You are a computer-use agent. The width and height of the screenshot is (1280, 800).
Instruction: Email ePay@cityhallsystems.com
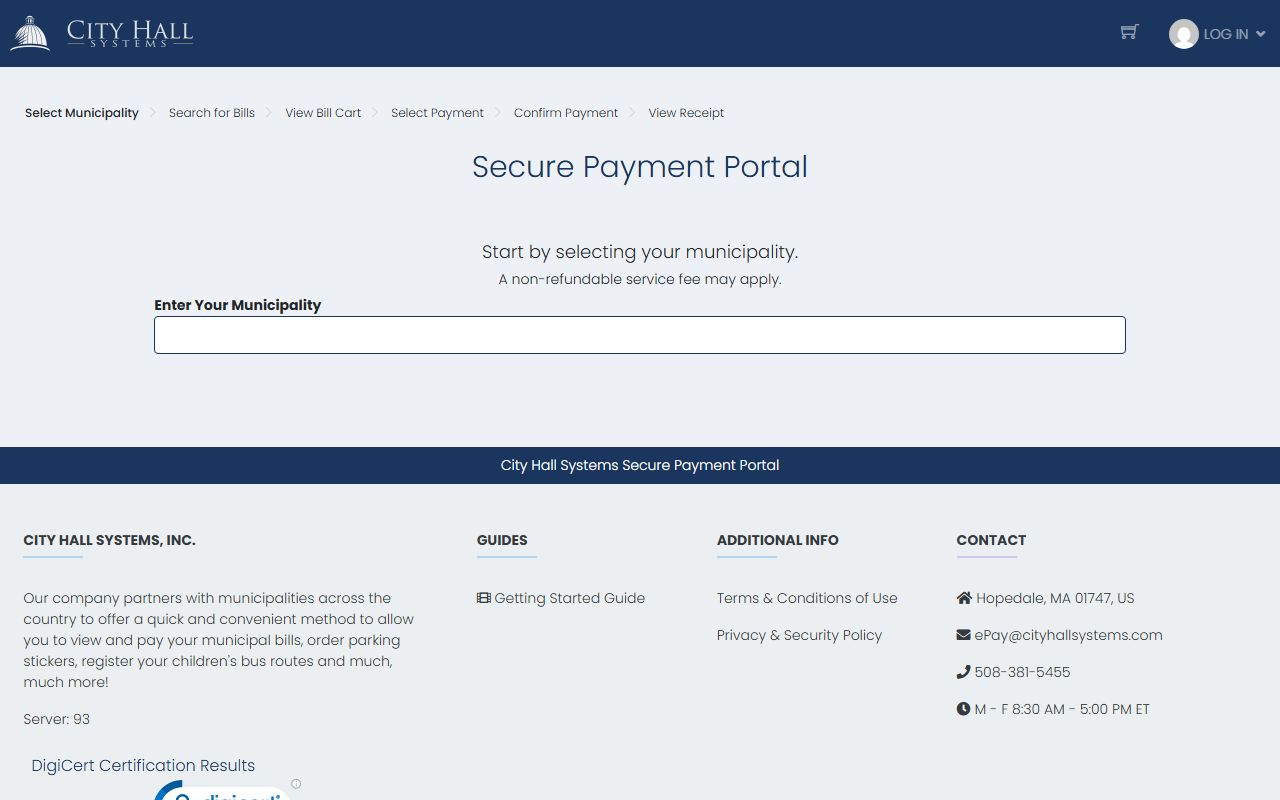1068,635
